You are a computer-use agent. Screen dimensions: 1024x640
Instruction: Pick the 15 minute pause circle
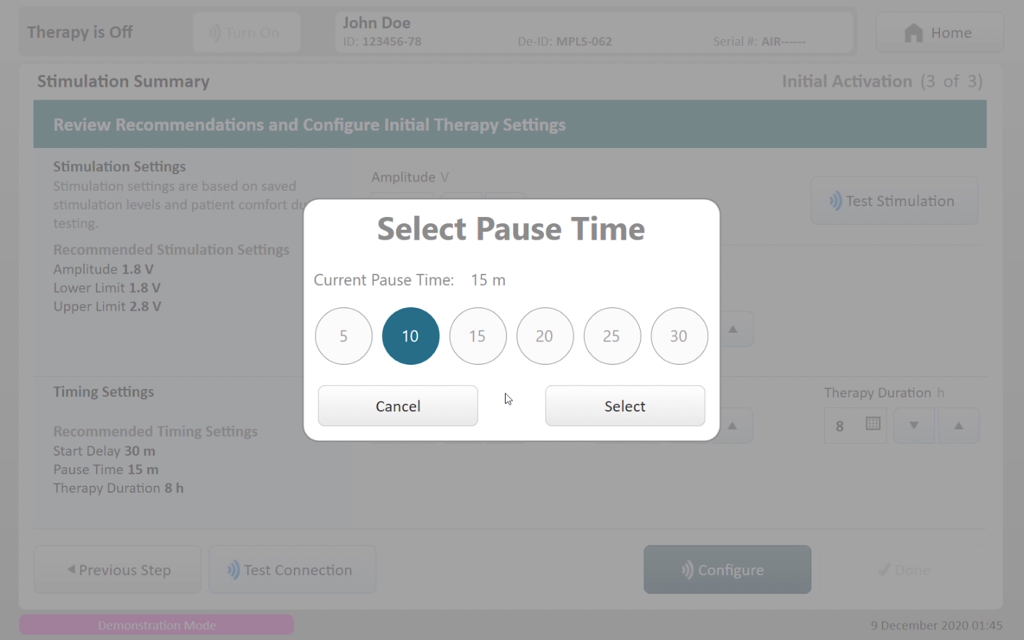[x=477, y=336]
